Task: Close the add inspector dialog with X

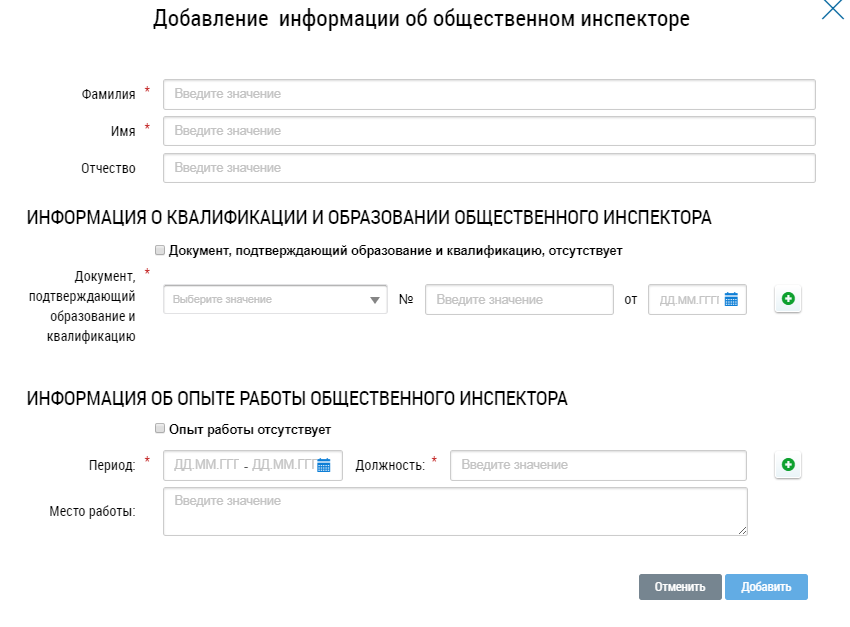Action: point(832,12)
